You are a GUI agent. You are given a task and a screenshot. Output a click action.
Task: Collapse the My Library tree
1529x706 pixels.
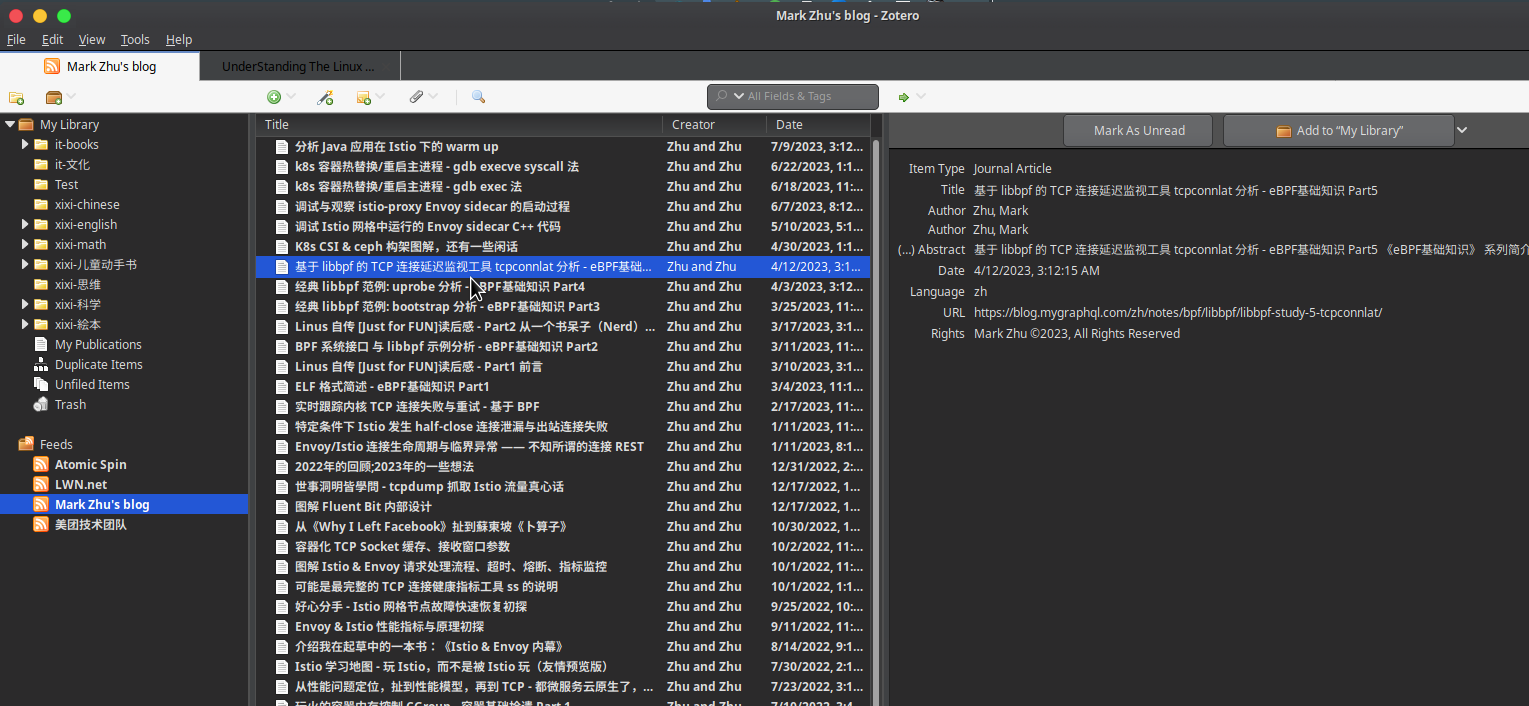(10, 124)
